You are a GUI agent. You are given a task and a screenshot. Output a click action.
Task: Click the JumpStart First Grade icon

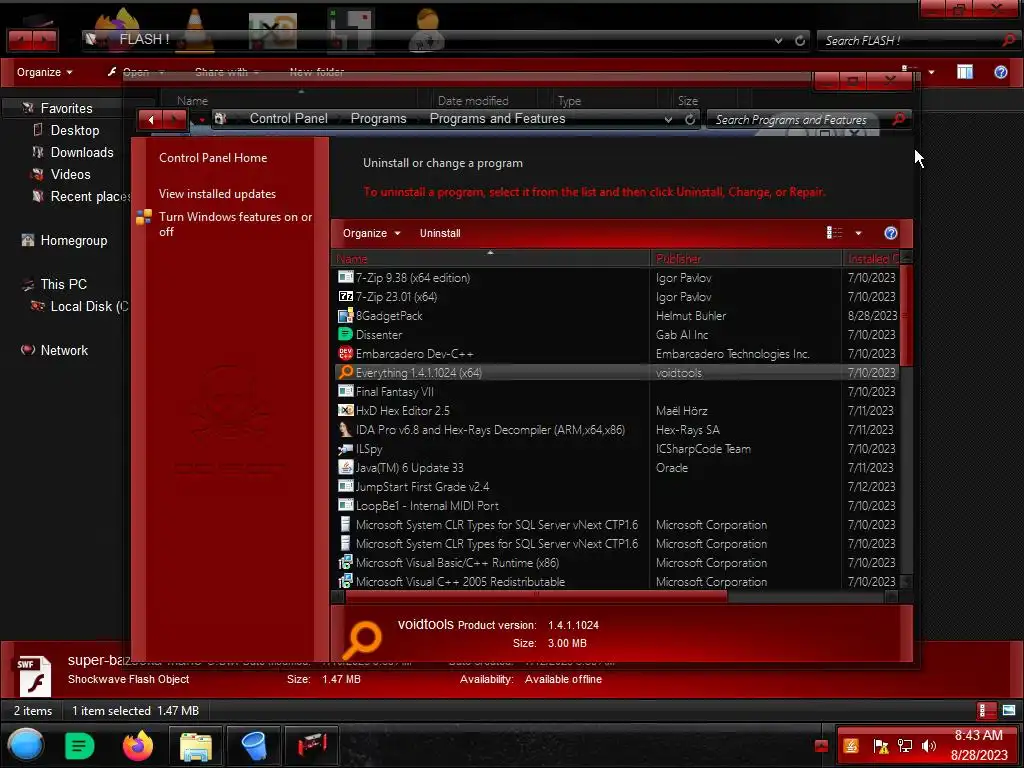tap(345, 487)
